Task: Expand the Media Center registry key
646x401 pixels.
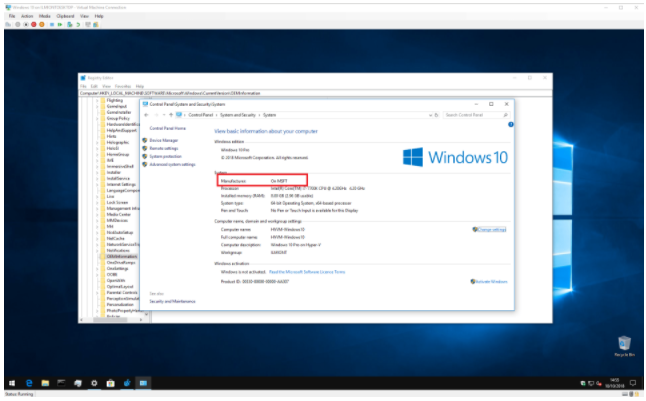Action: coord(97,214)
